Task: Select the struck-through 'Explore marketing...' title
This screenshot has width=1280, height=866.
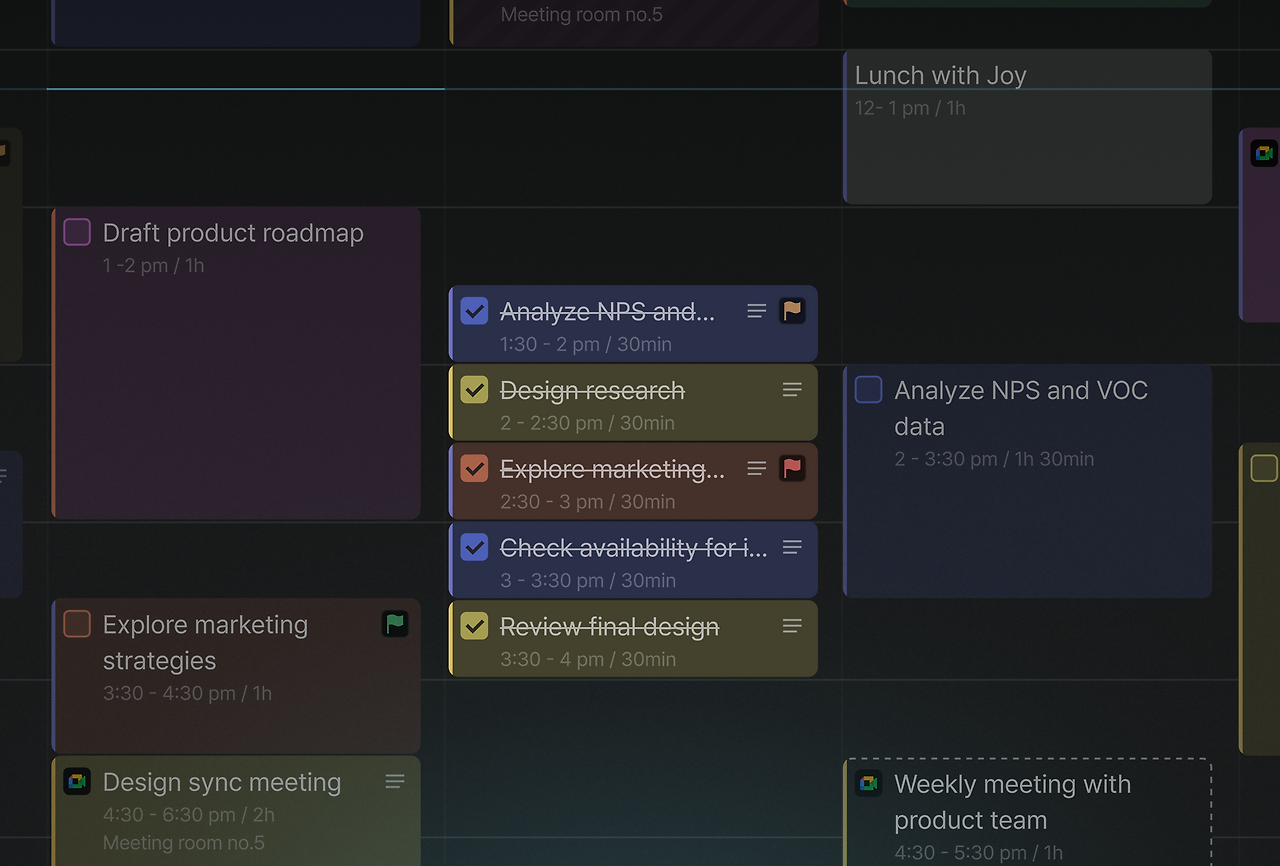Action: 612,469
